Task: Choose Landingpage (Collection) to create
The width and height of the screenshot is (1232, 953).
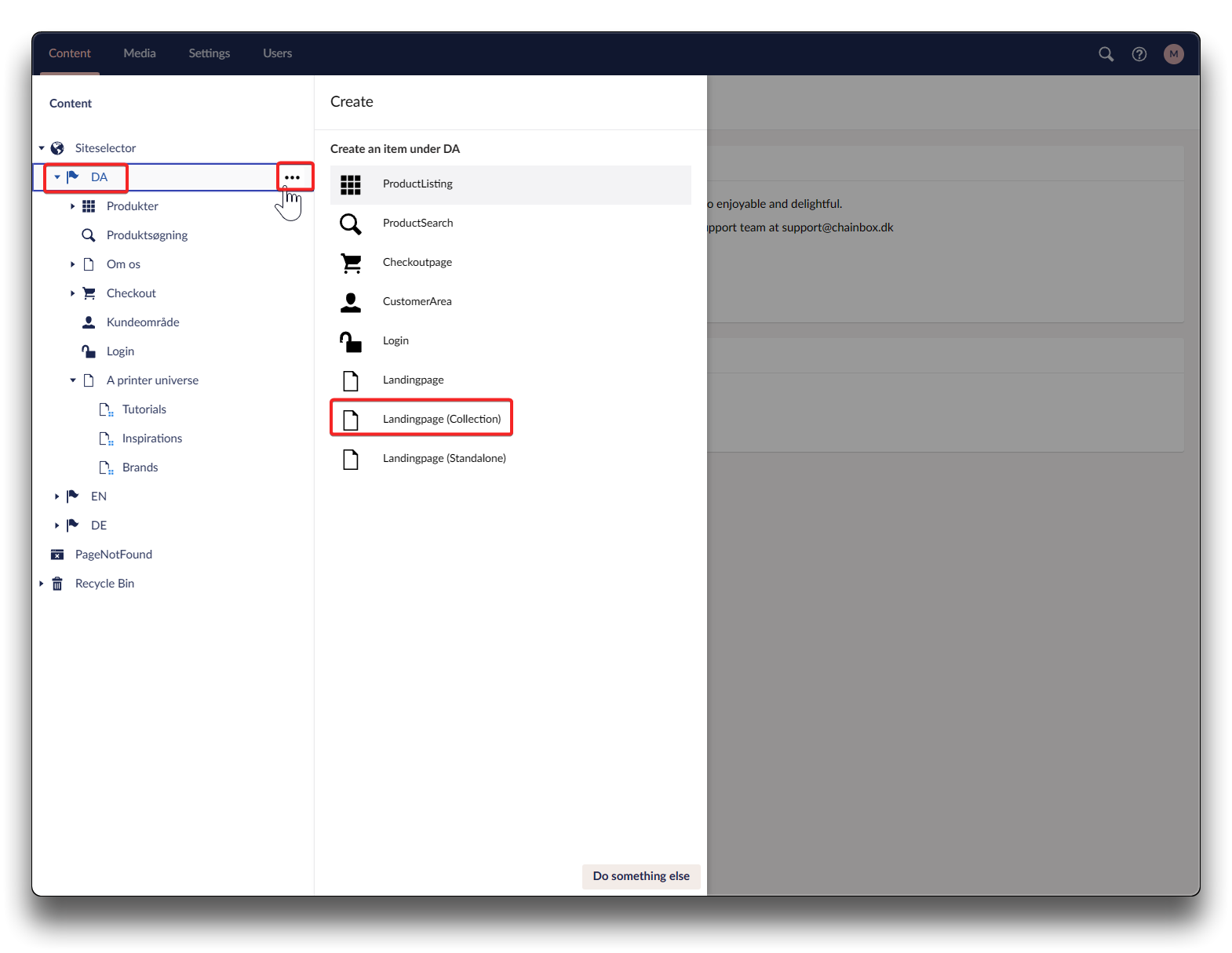Action: [x=441, y=419]
